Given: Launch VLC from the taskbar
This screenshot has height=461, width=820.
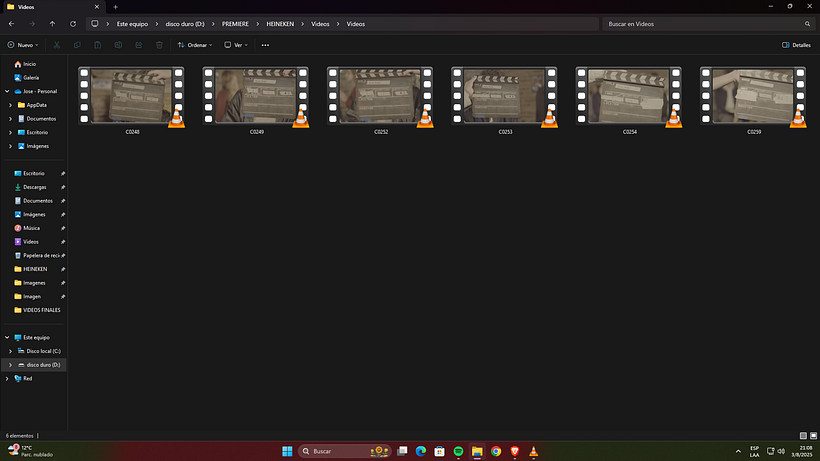Looking at the screenshot, I should coord(533,451).
